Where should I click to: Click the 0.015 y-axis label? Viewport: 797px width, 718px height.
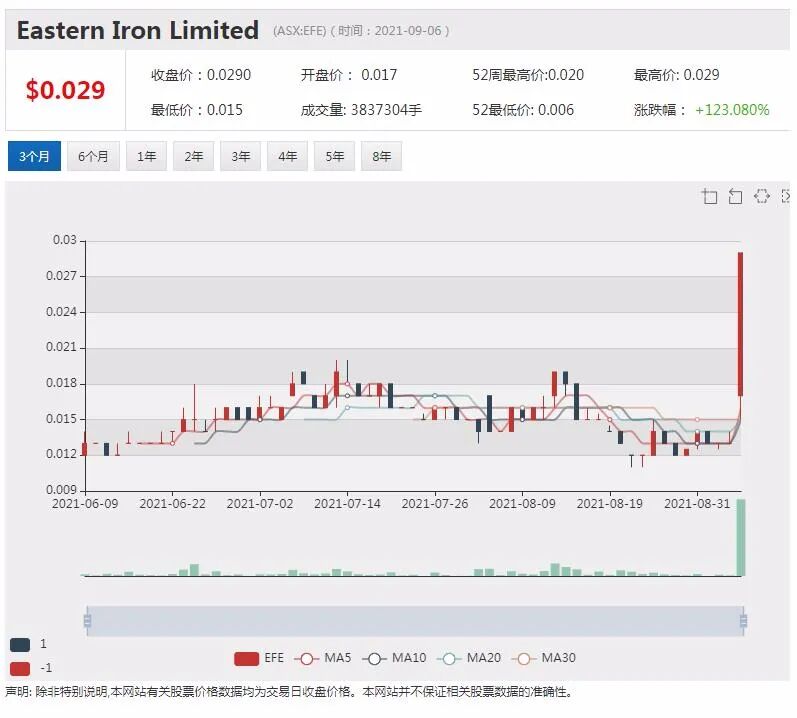click(62, 419)
